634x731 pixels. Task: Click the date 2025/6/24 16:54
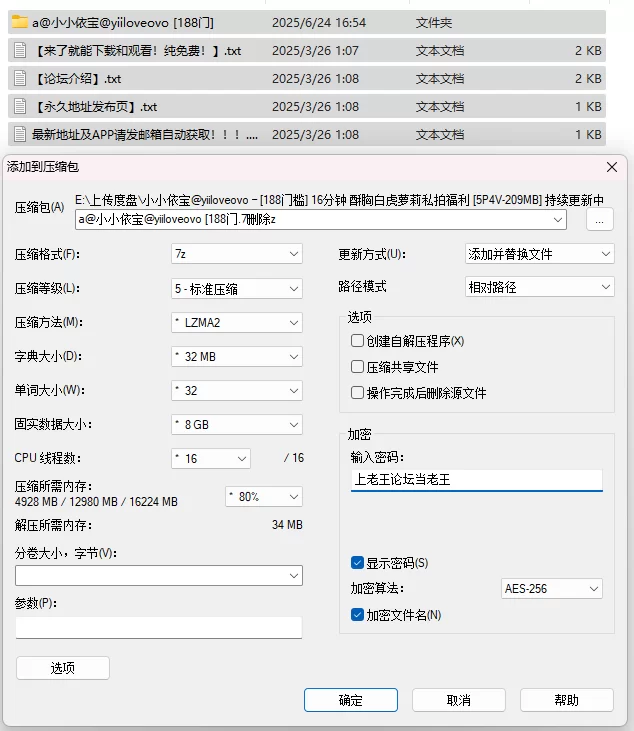coord(319,22)
